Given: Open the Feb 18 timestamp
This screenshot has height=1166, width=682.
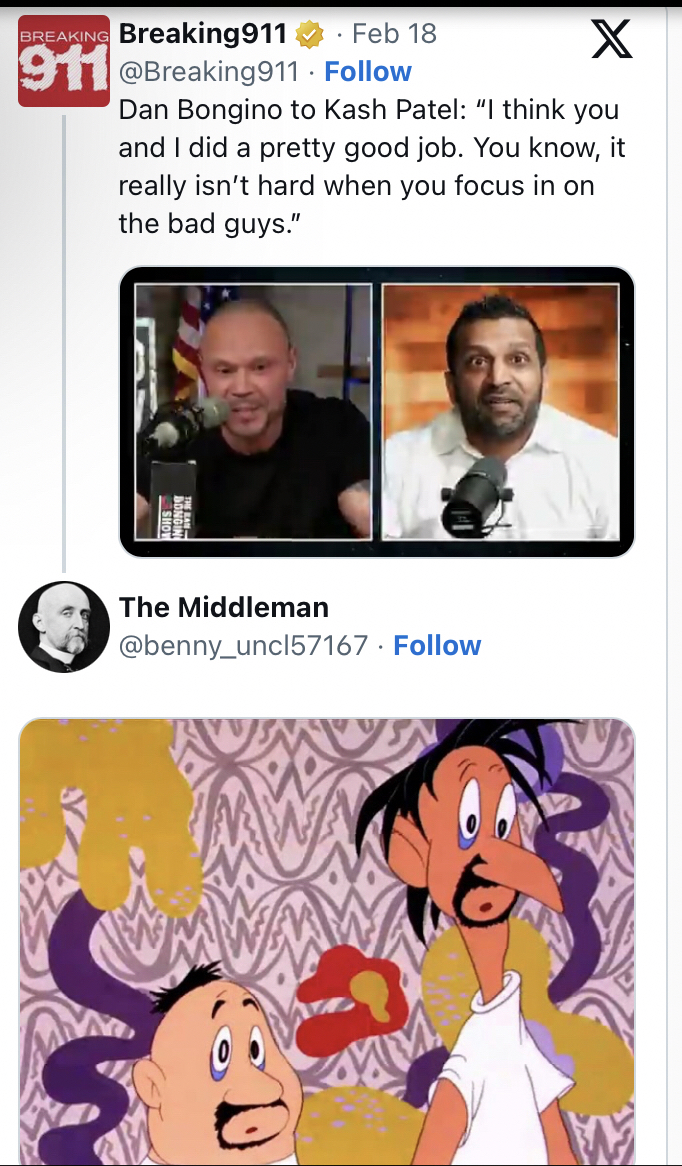Looking at the screenshot, I should 394,34.
